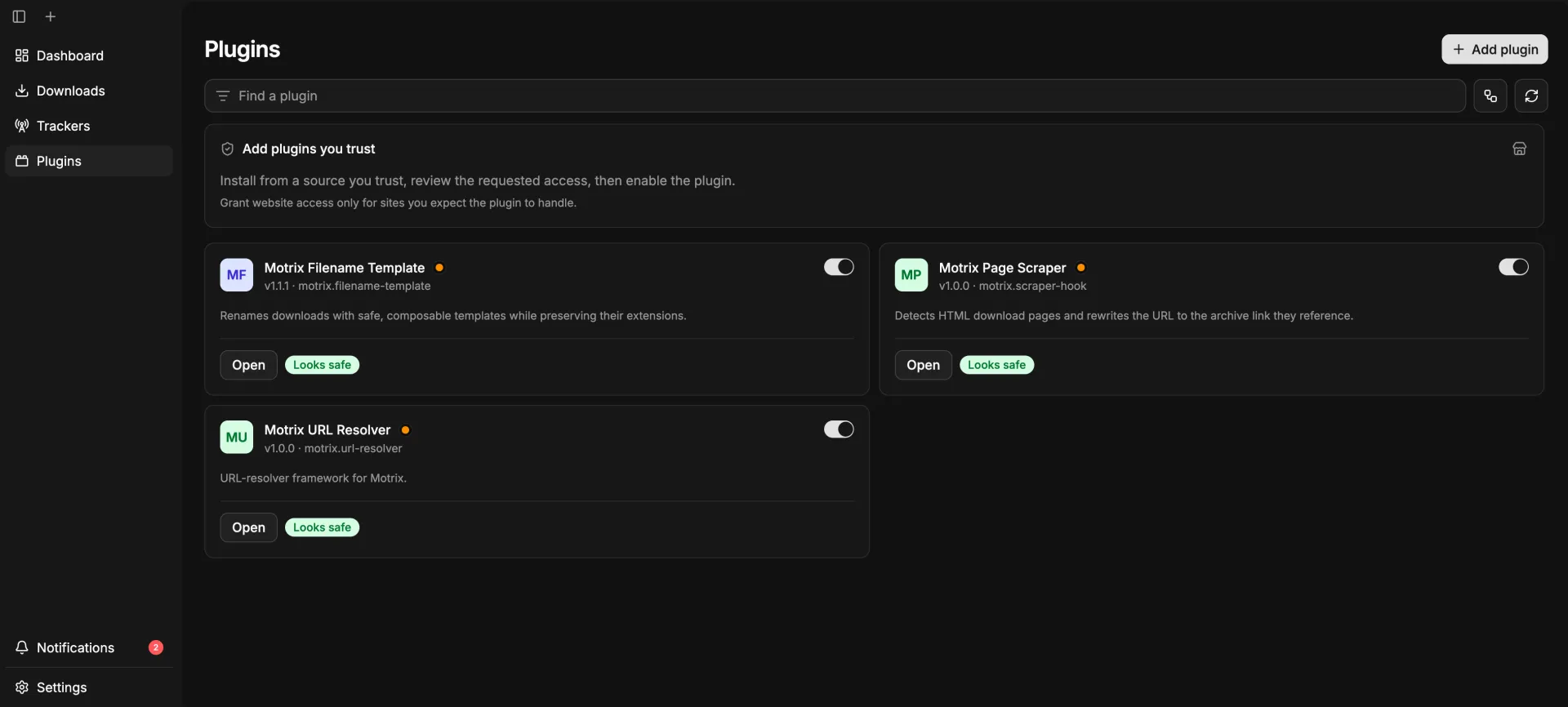The image size is (1568, 707).
Task: Click the URL-resolver framework for Motrix description
Action: [x=314, y=478]
